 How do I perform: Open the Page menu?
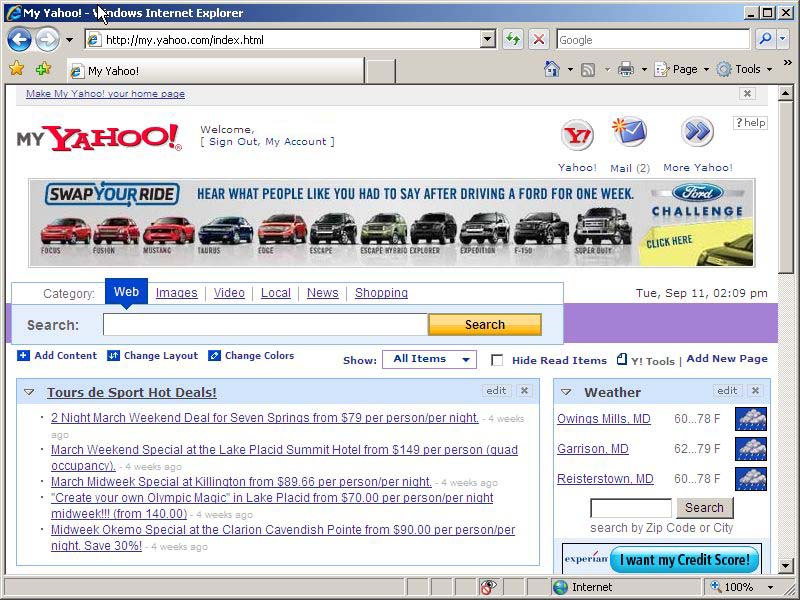[682, 69]
